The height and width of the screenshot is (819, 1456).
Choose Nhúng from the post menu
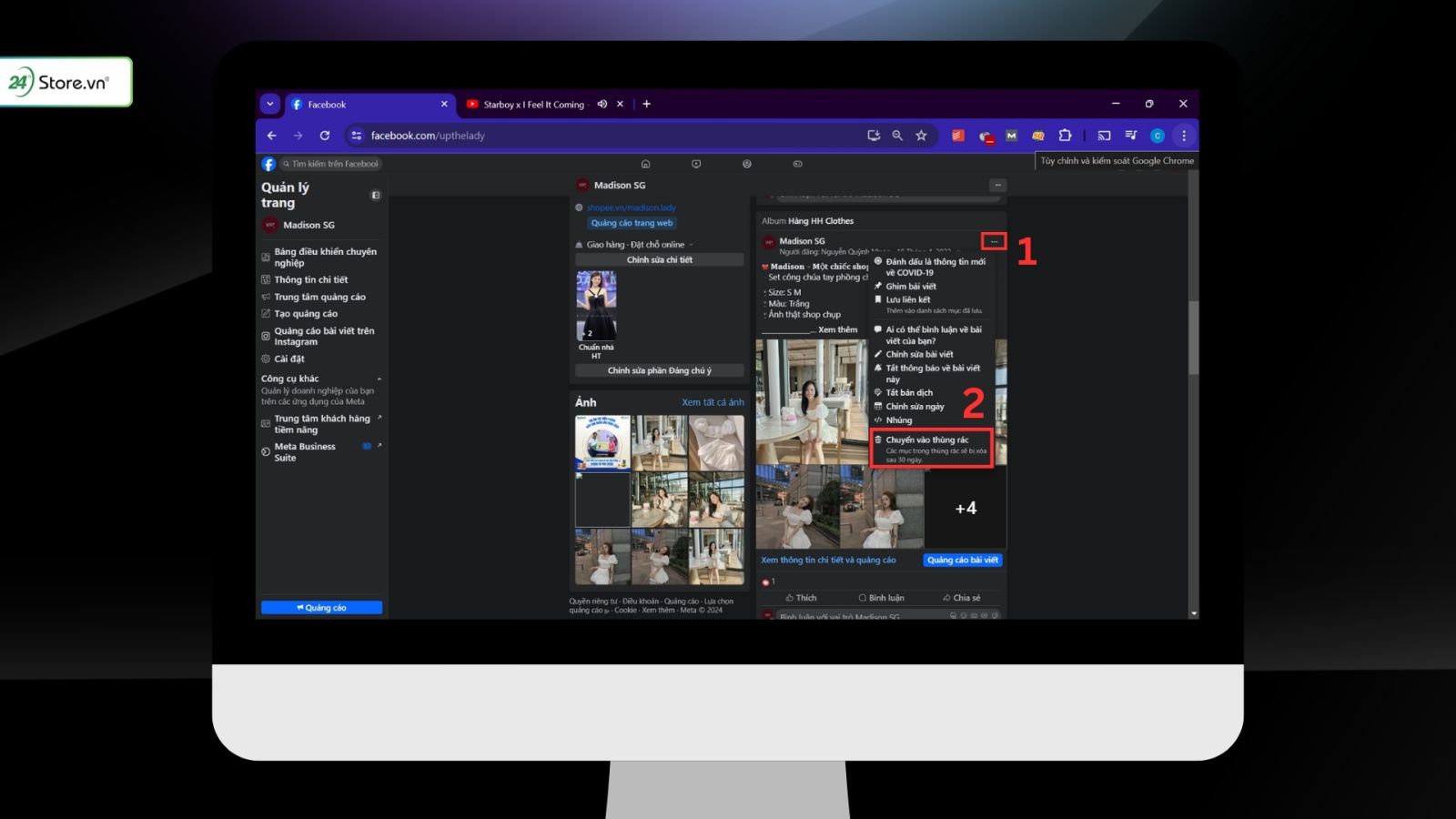point(899,420)
